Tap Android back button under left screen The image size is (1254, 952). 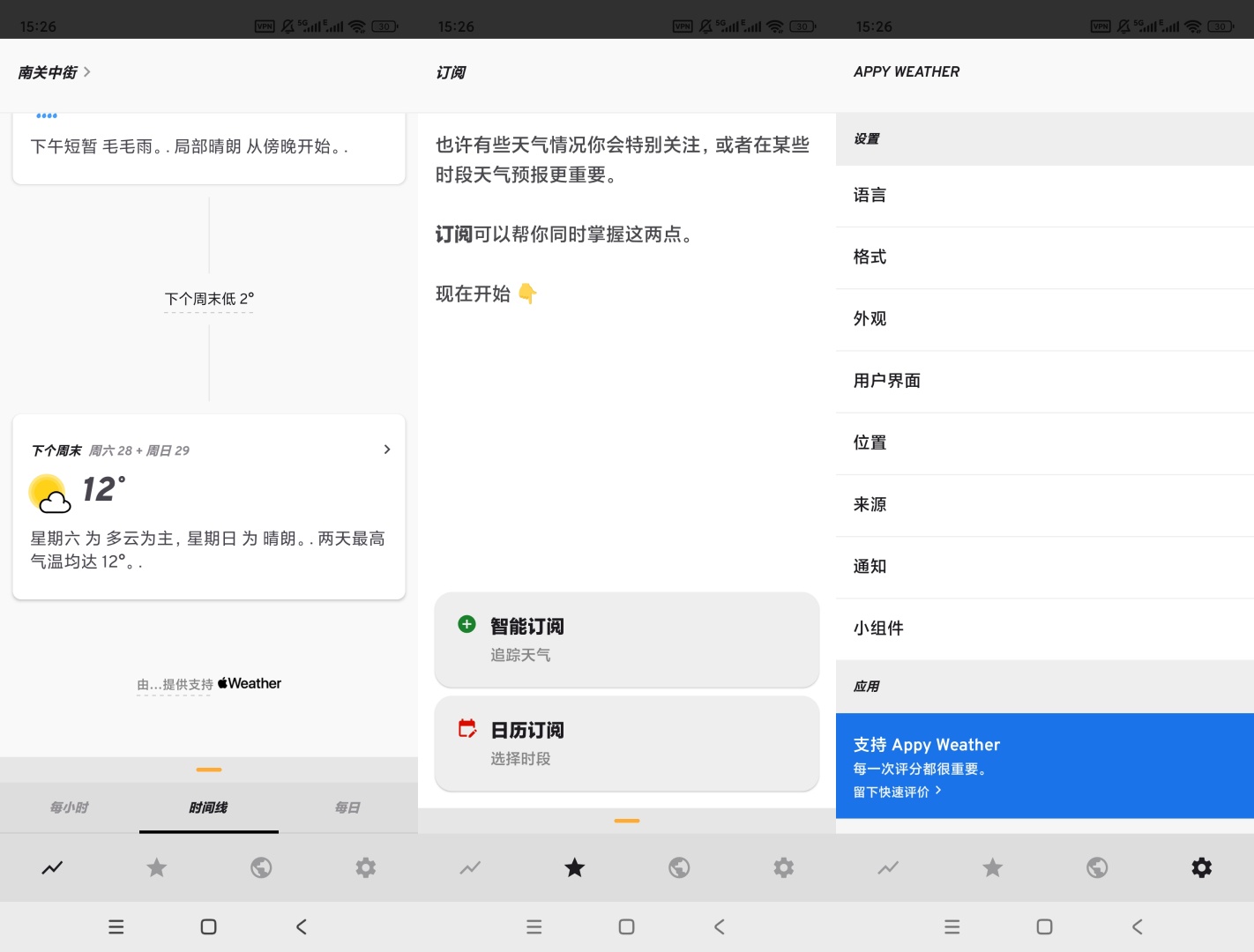301,926
